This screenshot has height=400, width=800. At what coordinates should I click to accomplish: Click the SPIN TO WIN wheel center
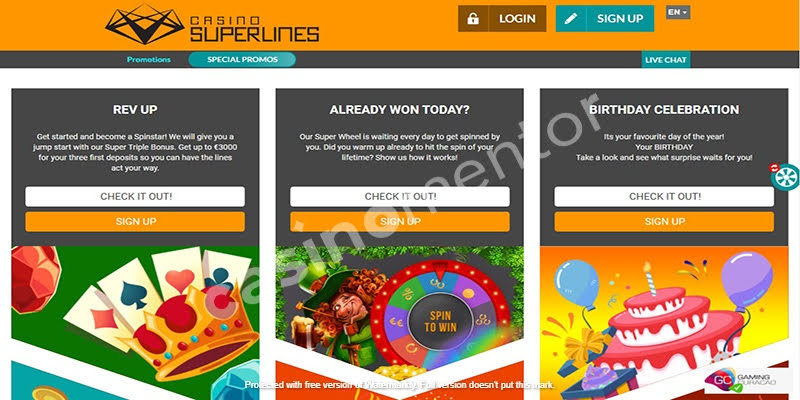click(440, 321)
